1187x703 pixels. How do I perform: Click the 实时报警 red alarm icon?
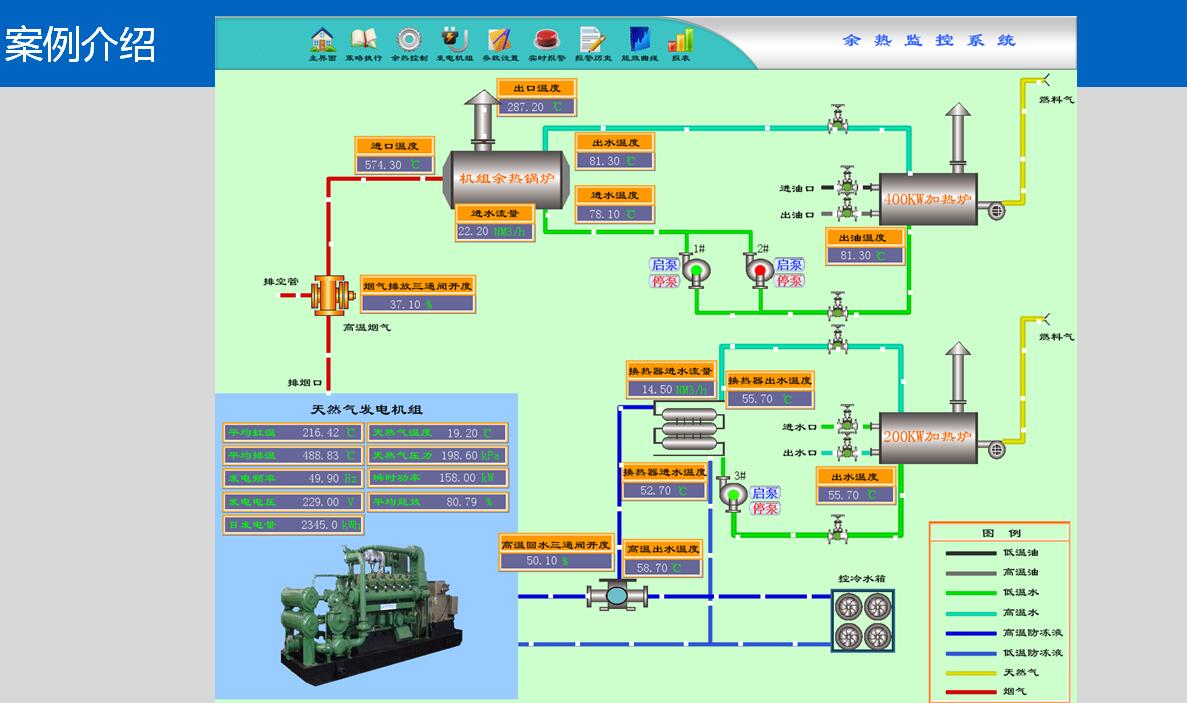[546, 40]
